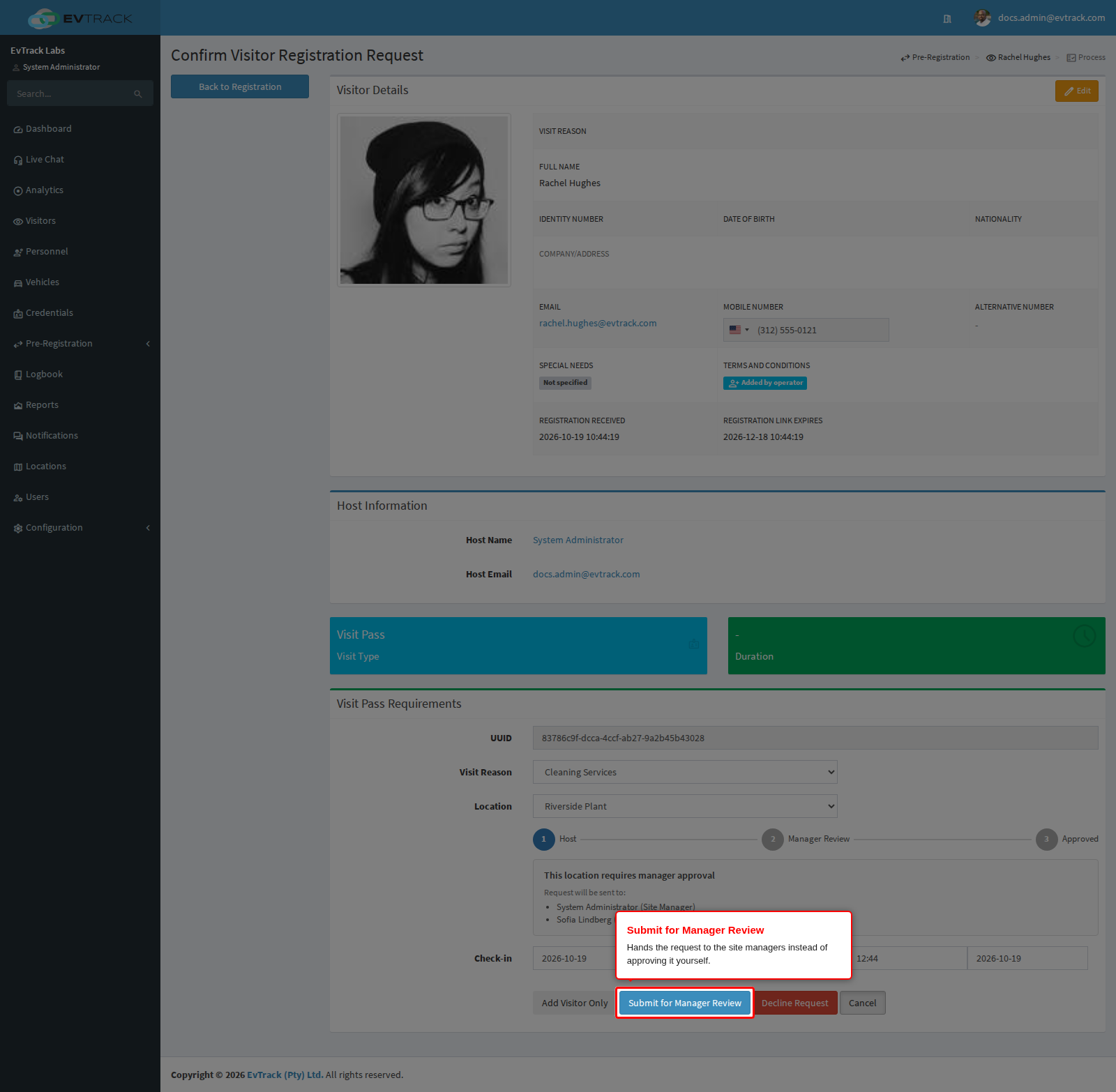This screenshot has width=1116, height=1092.
Task: Click the Added by operator badge
Action: coord(765,383)
